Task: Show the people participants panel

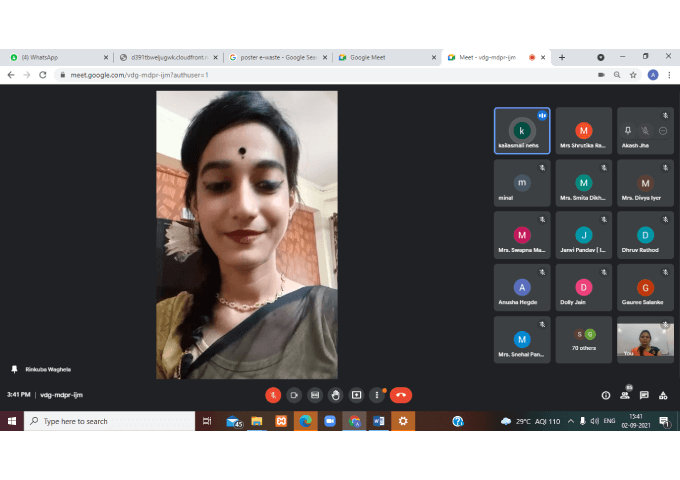Action: point(625,395)
